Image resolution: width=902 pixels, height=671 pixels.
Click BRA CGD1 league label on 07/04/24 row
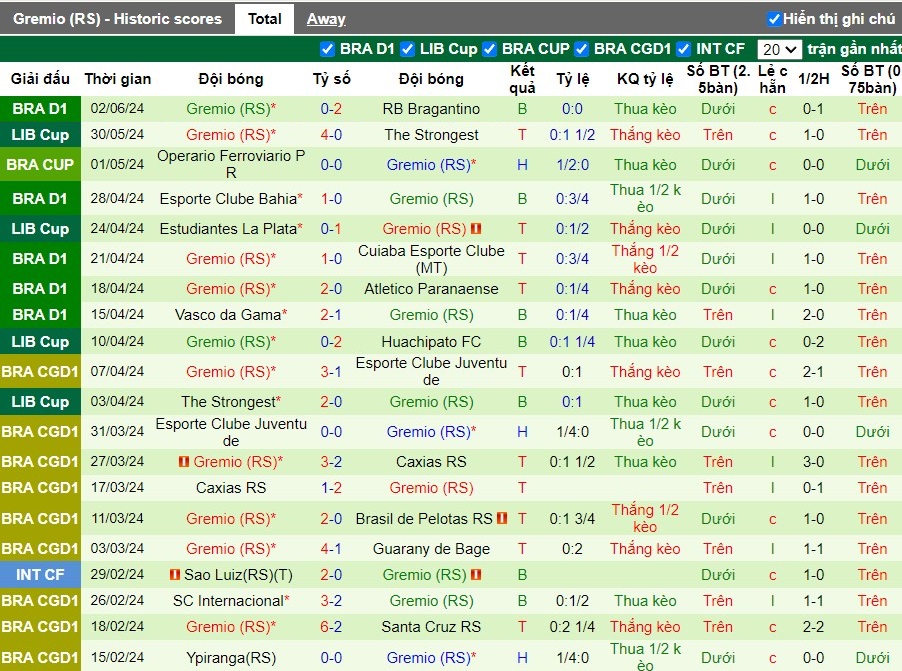(x=40, y=372)
